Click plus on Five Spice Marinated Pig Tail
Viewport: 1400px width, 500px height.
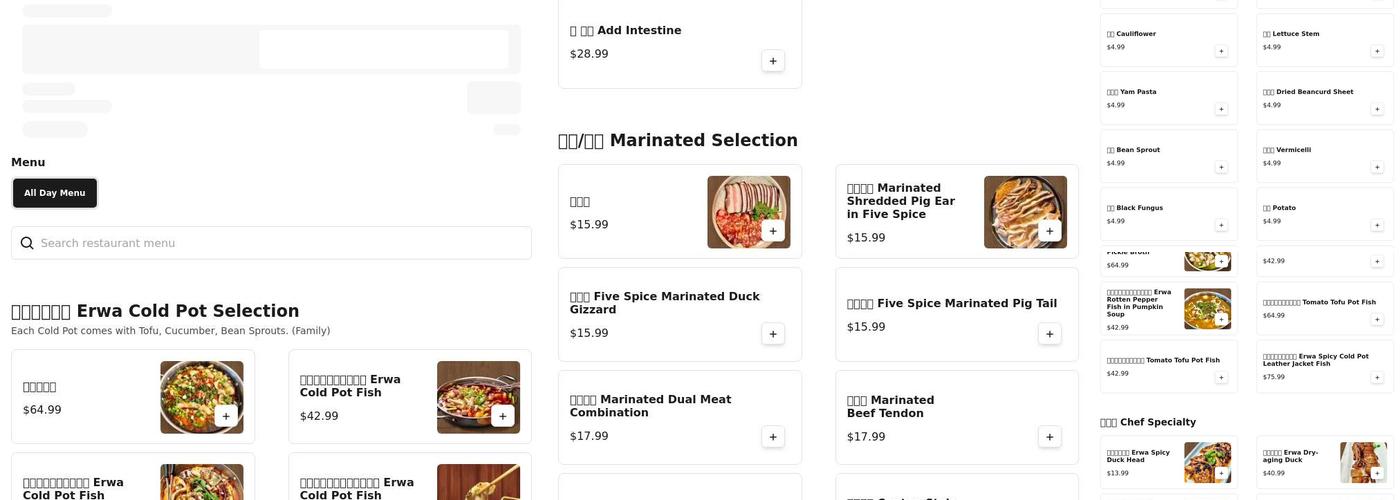click(1049, 334)
